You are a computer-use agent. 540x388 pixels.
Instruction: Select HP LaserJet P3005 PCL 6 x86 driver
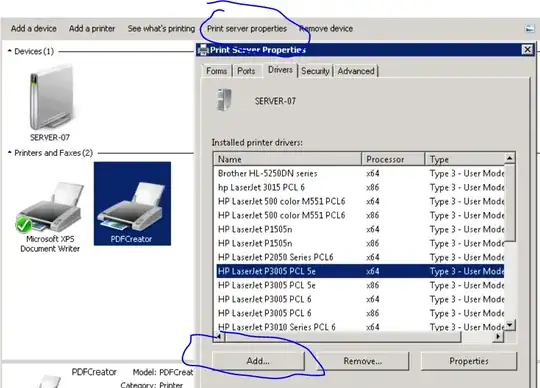coord(360,313)
